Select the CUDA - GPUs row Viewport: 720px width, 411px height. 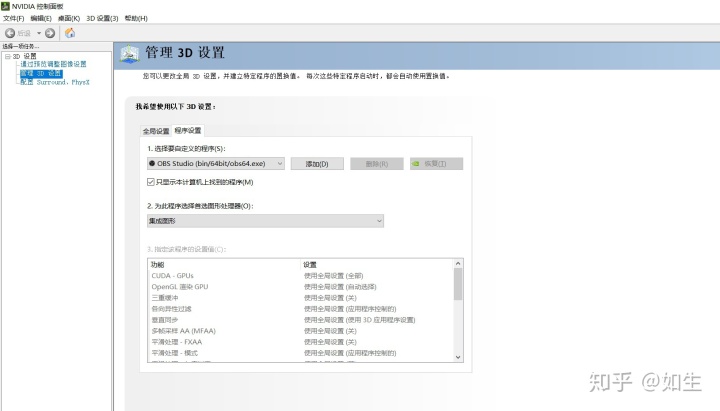[300, 276]
